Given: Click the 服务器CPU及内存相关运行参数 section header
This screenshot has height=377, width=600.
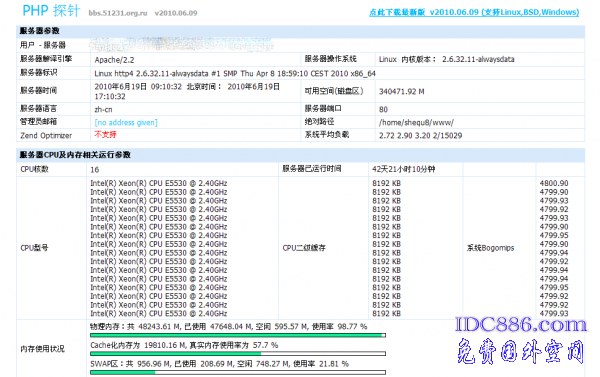Looking at the screenshot, I should (75, 155).
